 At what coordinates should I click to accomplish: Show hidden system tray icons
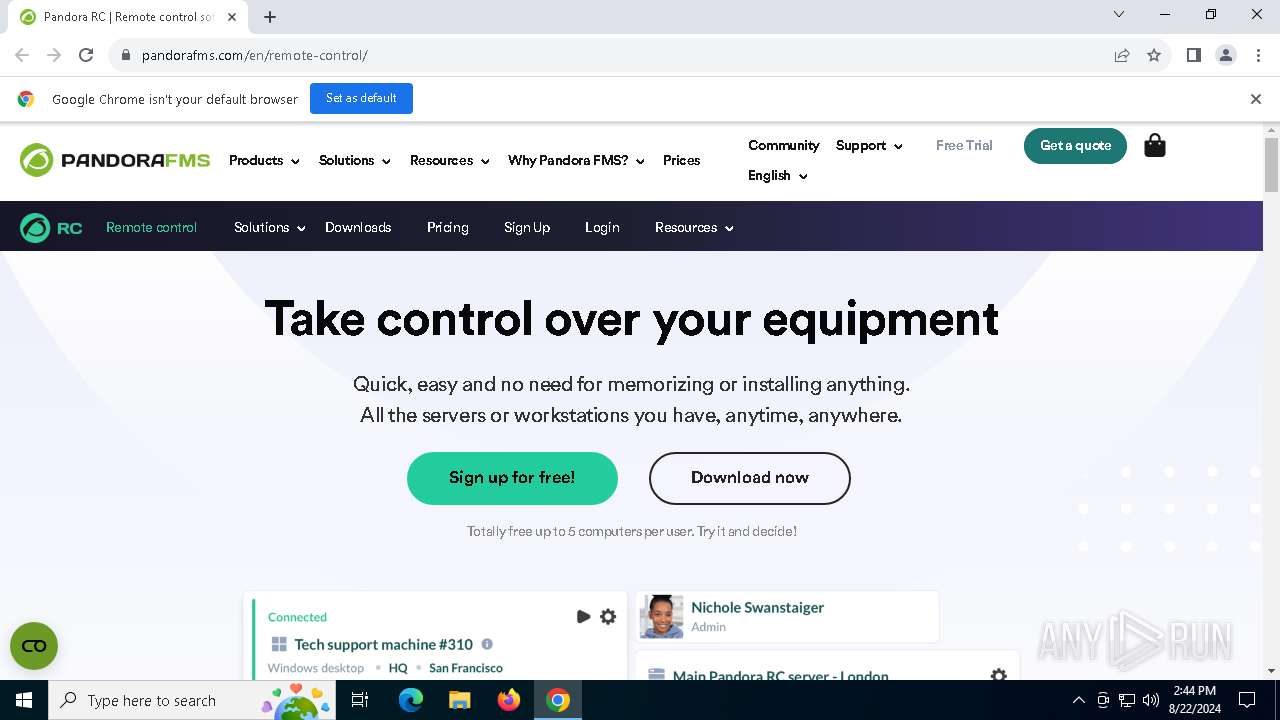coord(1078,700)
